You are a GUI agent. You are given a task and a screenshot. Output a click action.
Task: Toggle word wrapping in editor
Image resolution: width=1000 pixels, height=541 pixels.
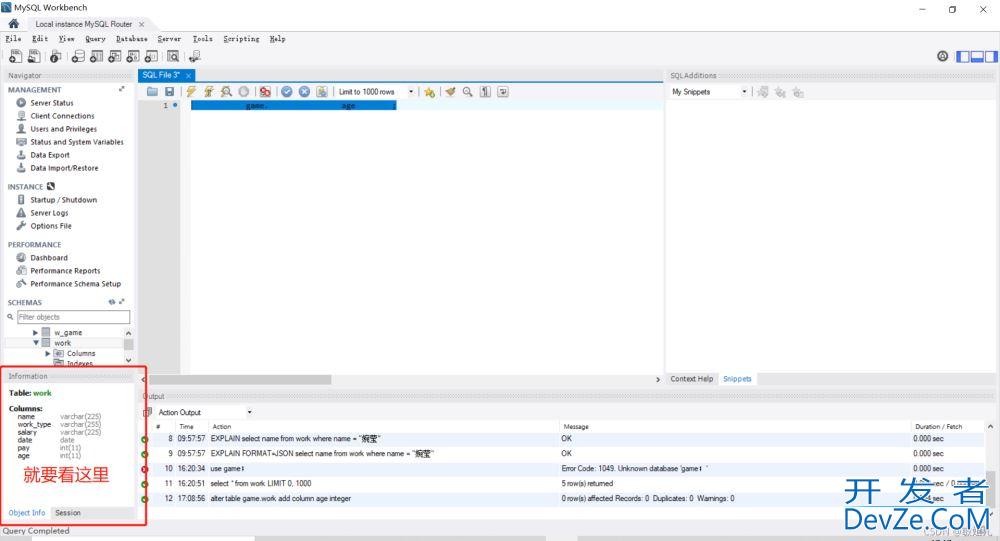pos(503,92)
